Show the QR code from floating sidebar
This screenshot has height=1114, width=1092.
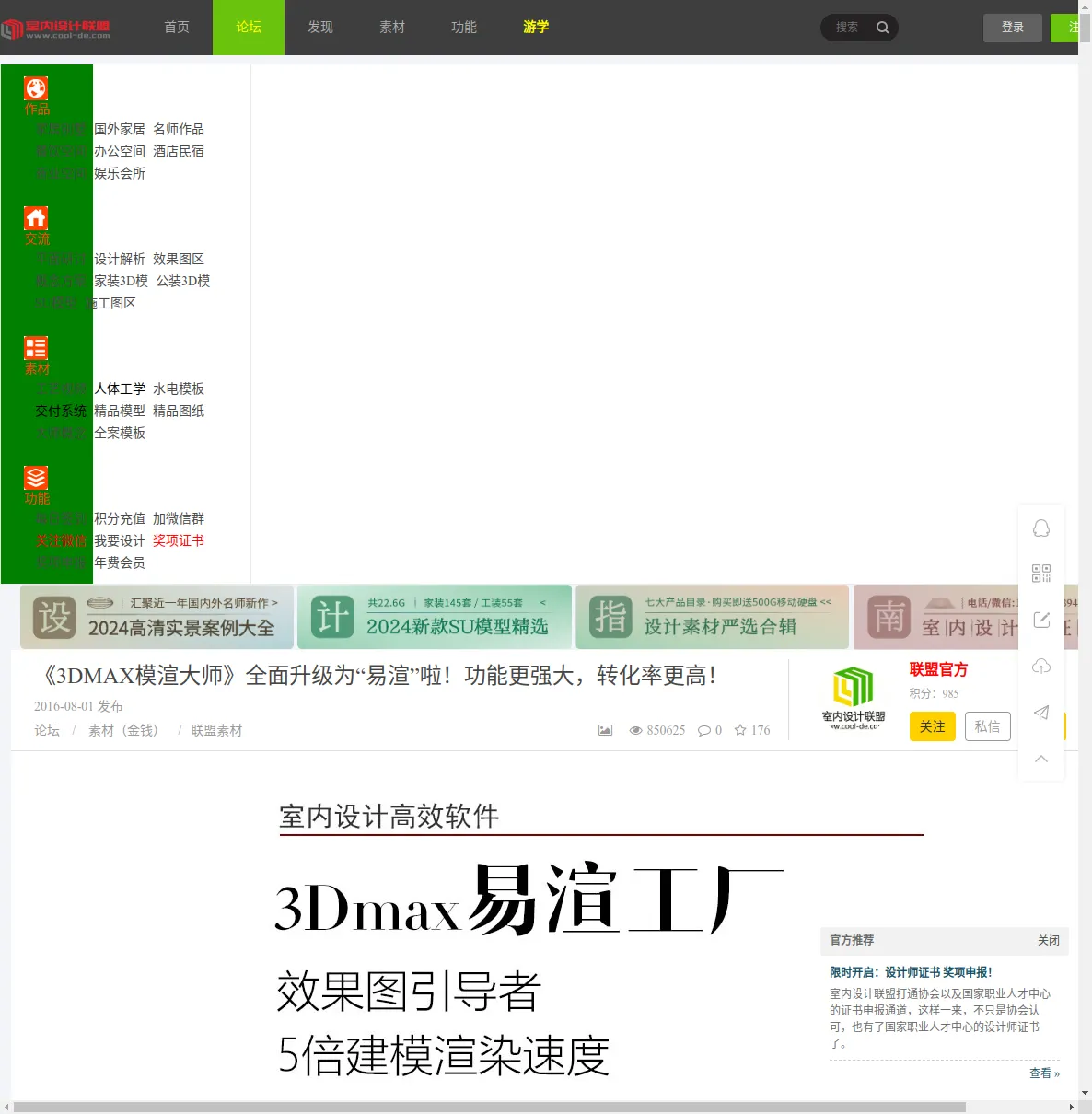(1041, 574)
